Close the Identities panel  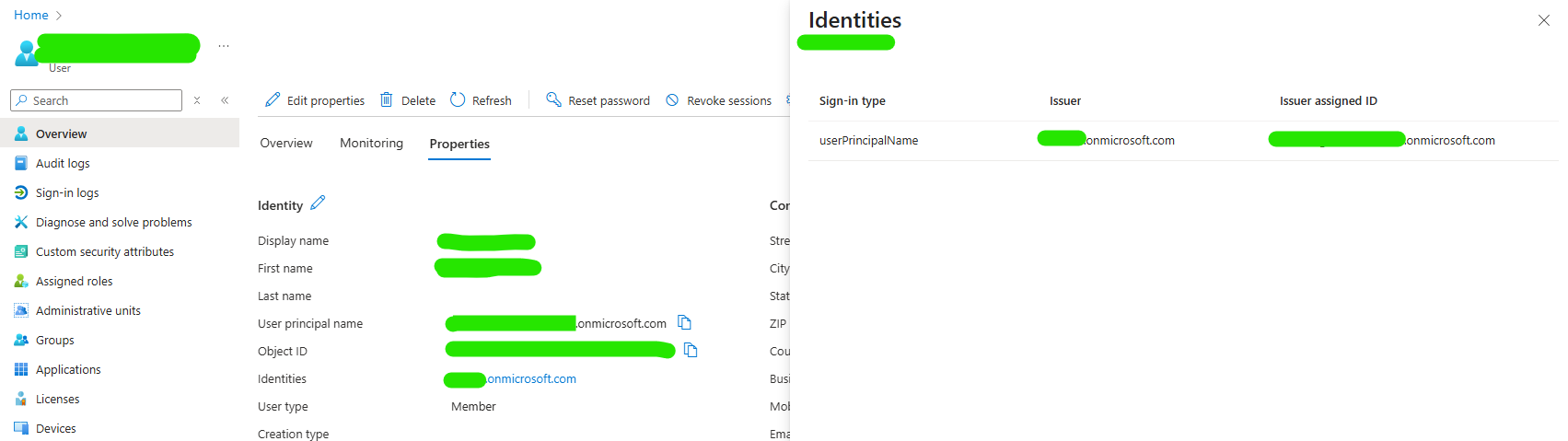1544,20
